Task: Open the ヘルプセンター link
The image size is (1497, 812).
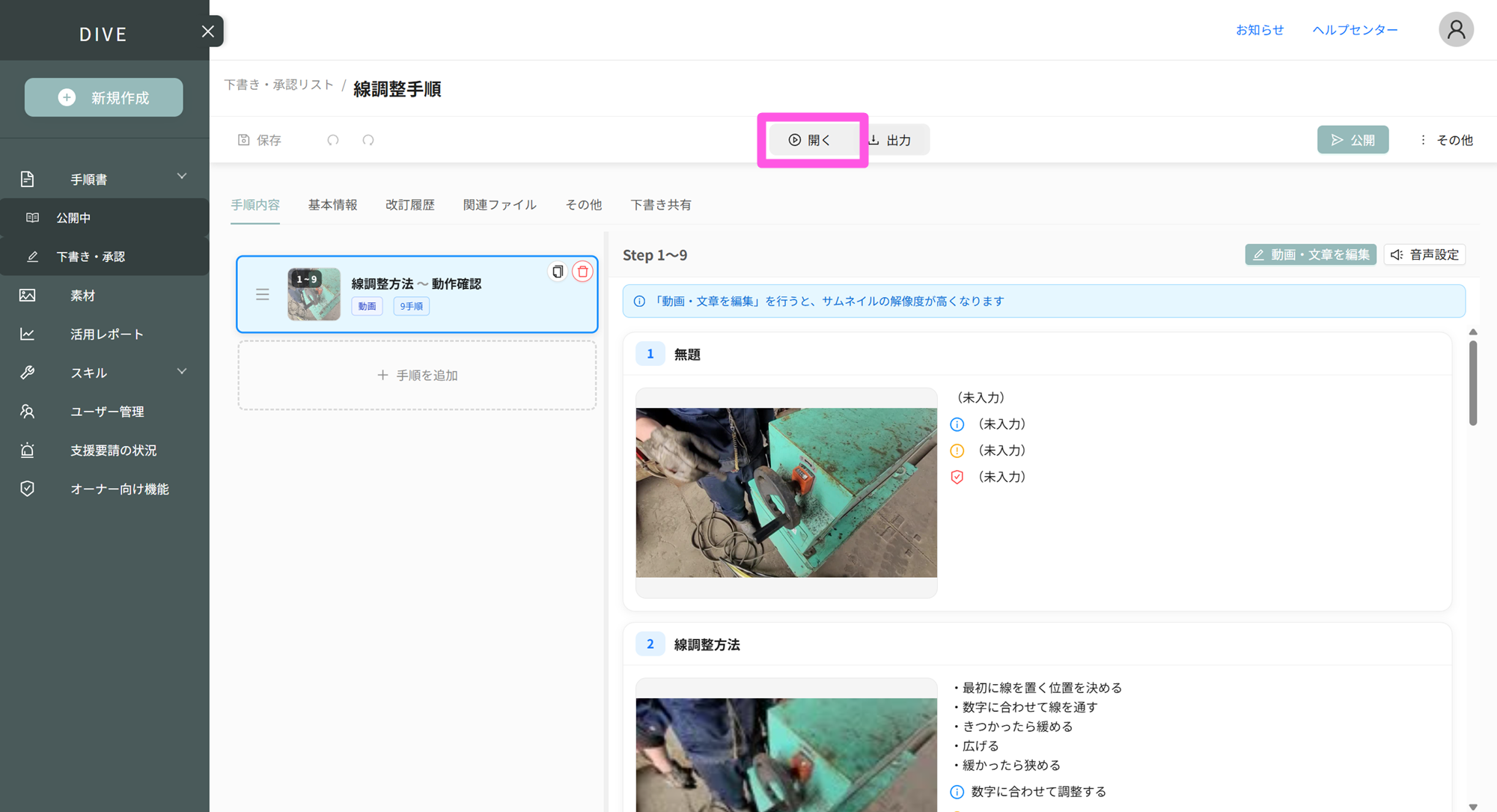Action: click(x=1355, y=30)
